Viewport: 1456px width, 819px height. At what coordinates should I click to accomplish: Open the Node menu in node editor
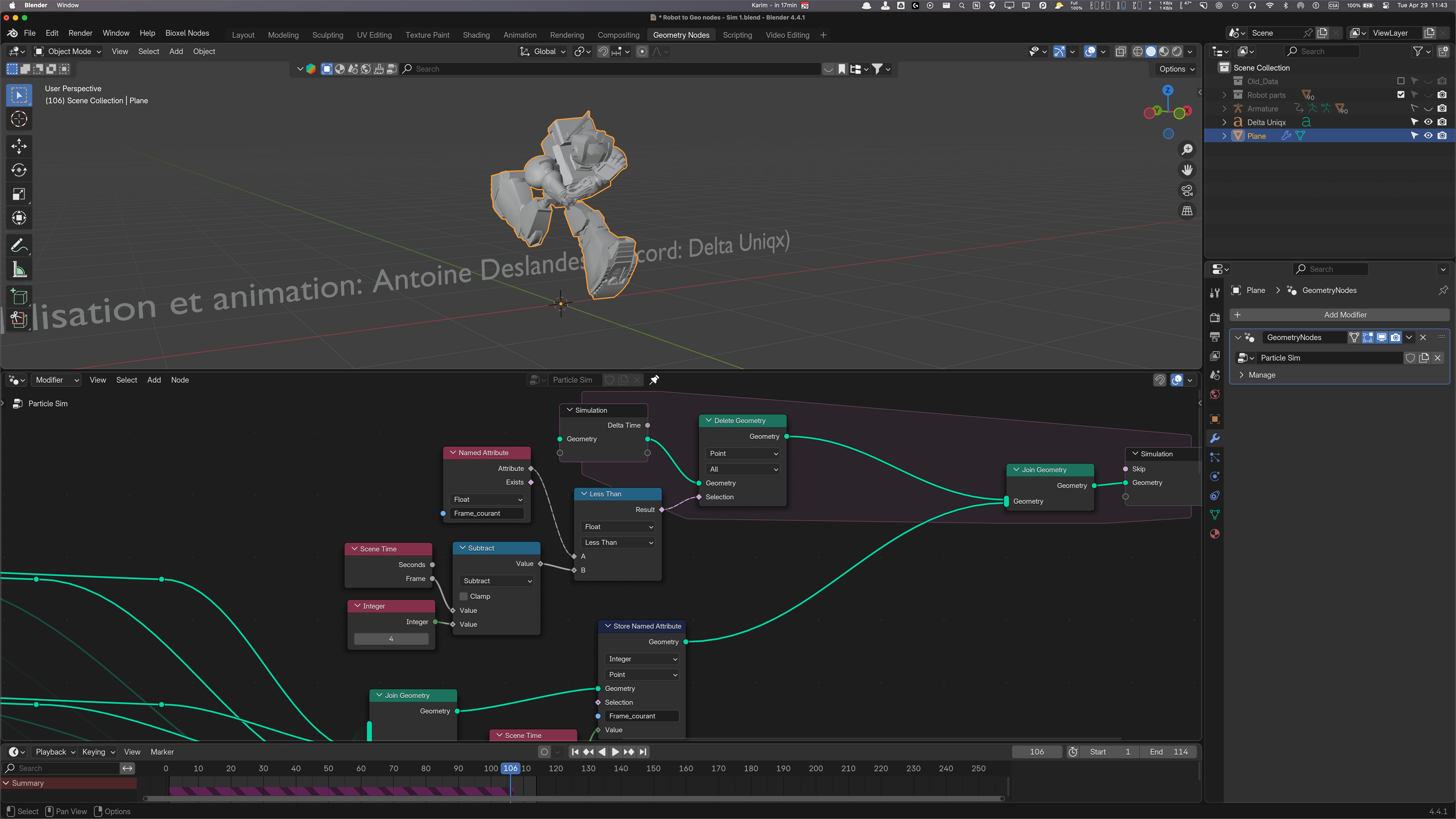[x=180, y=380]
